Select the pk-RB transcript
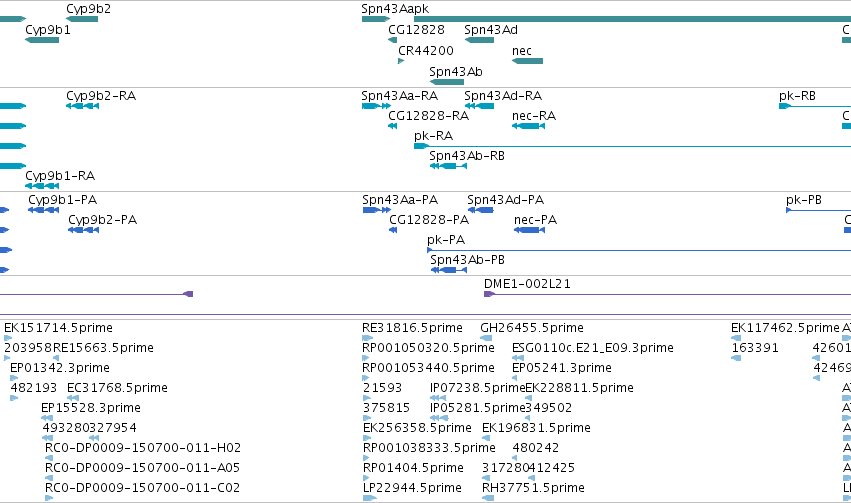The width and height of the screenshot is (851, 503). pos(815,106)
